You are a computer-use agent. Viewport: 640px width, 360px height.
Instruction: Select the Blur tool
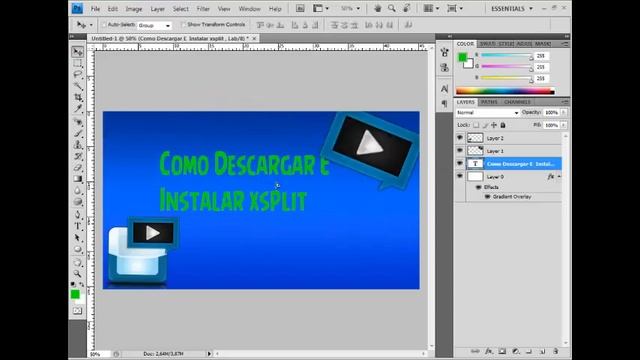point(78,190)
